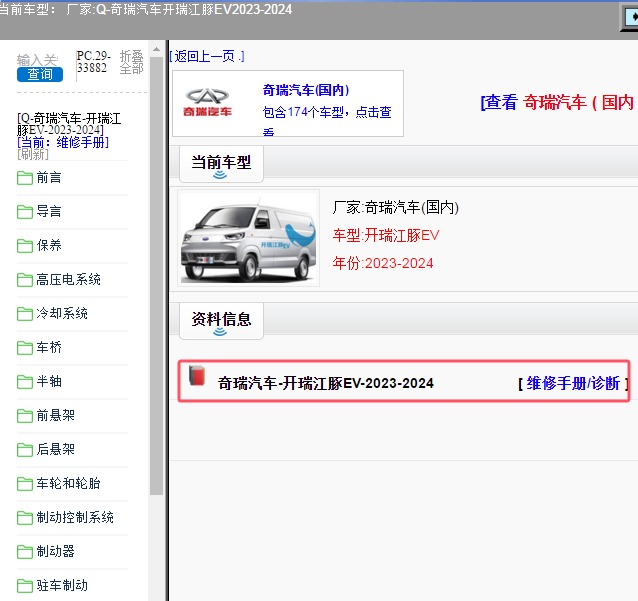Select the 保养 tree entry
Image resolution: width=638 pixels, height=601 pixels.
pyautogui.click(x=49, y=246)
